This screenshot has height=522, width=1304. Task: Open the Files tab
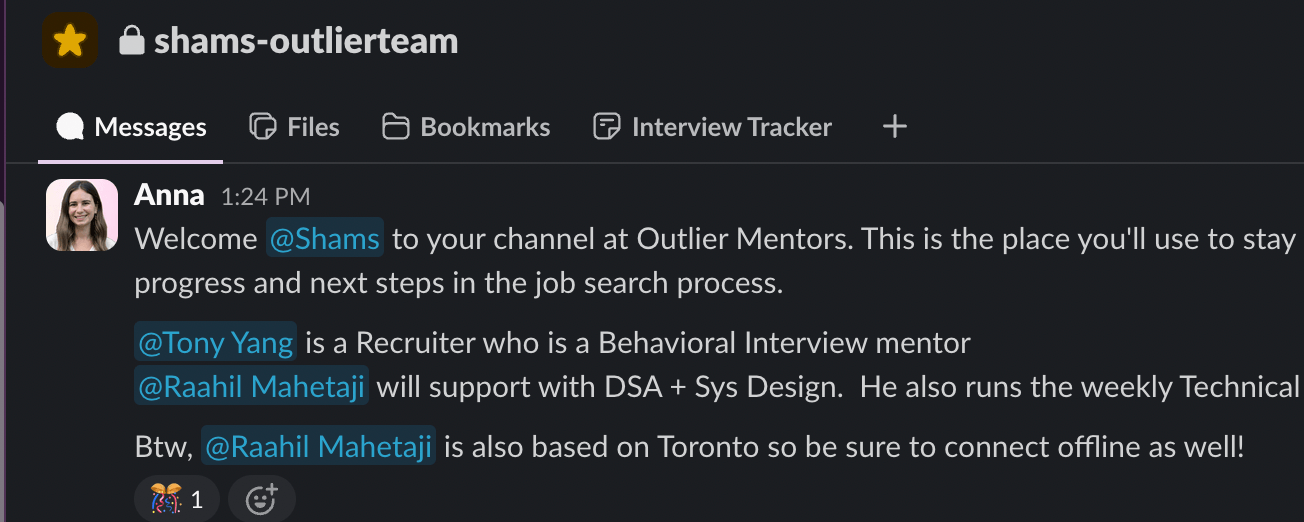(x=294, y=128)
